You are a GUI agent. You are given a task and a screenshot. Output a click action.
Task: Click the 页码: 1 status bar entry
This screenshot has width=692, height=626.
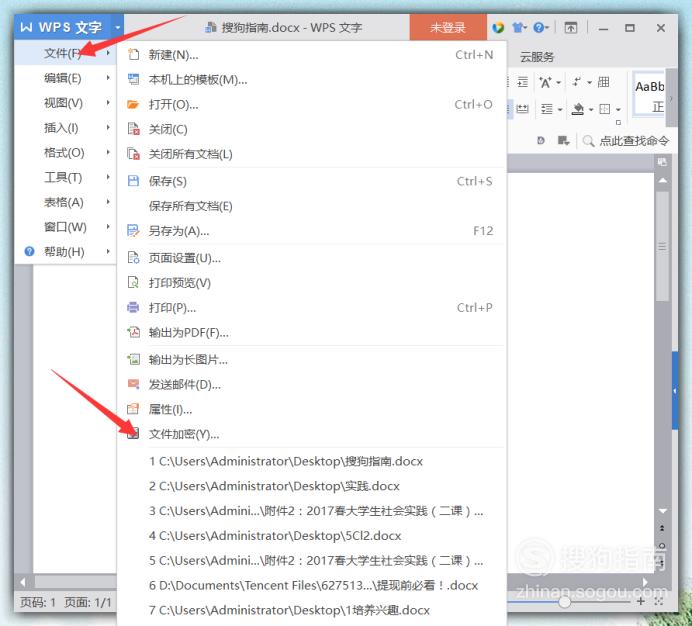pyautogui.click(x=38, y=602)
